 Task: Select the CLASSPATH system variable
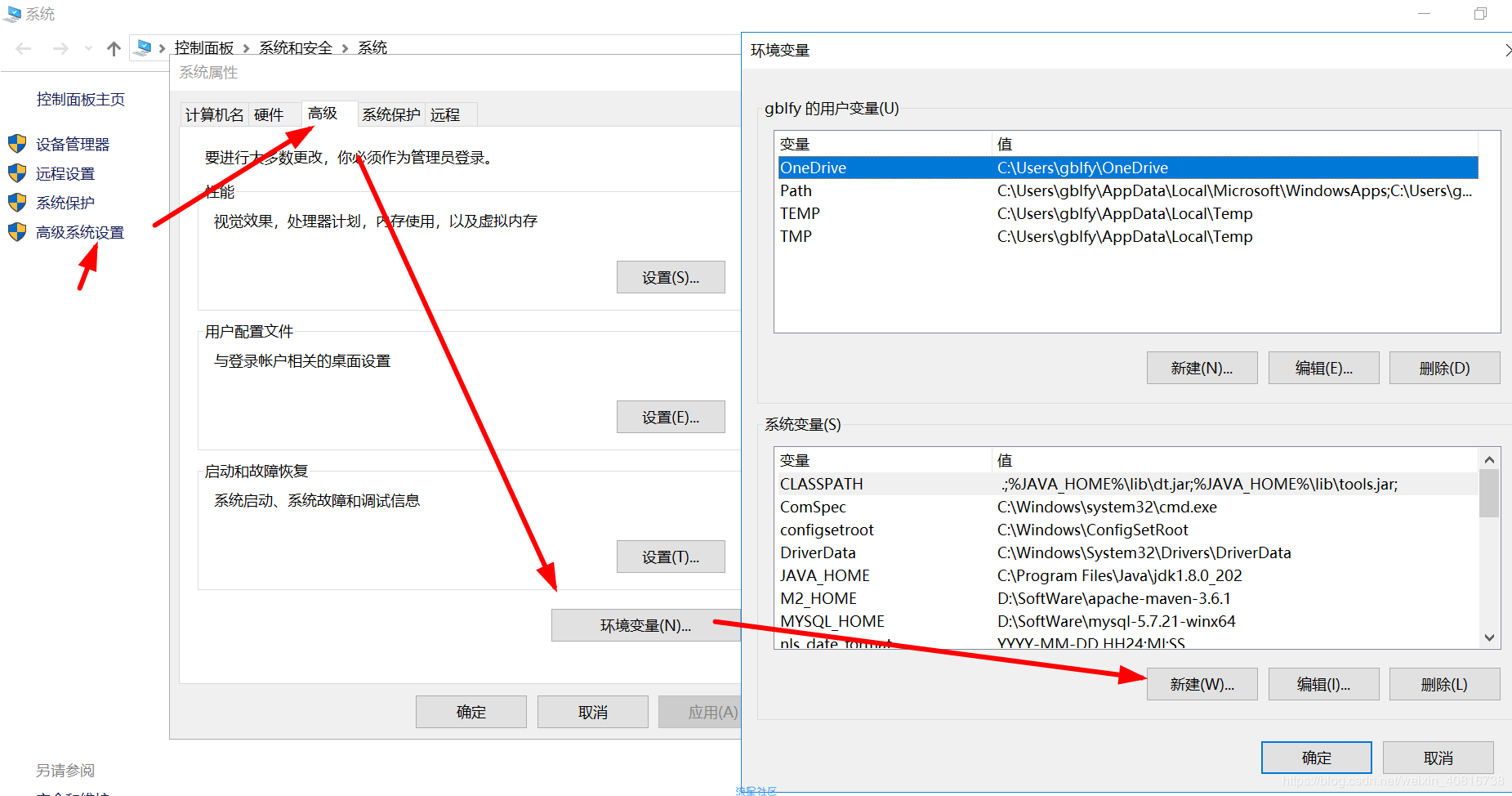pos(1127,484)
